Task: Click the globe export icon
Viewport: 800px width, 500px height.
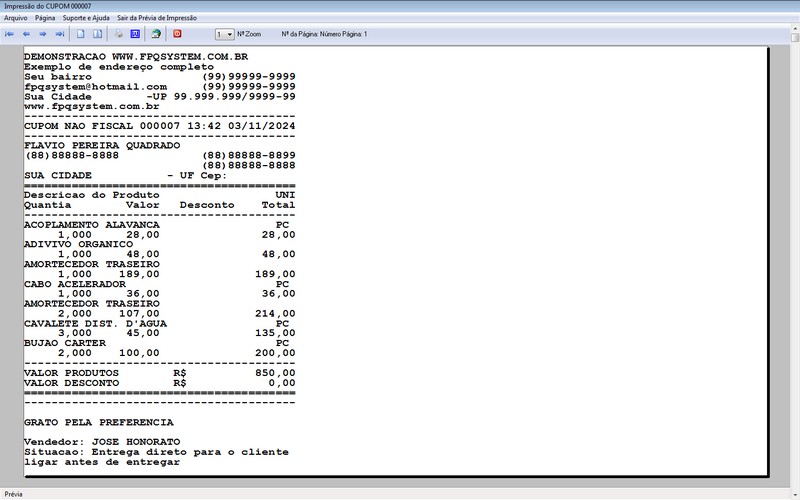Action: pos(156,34)
